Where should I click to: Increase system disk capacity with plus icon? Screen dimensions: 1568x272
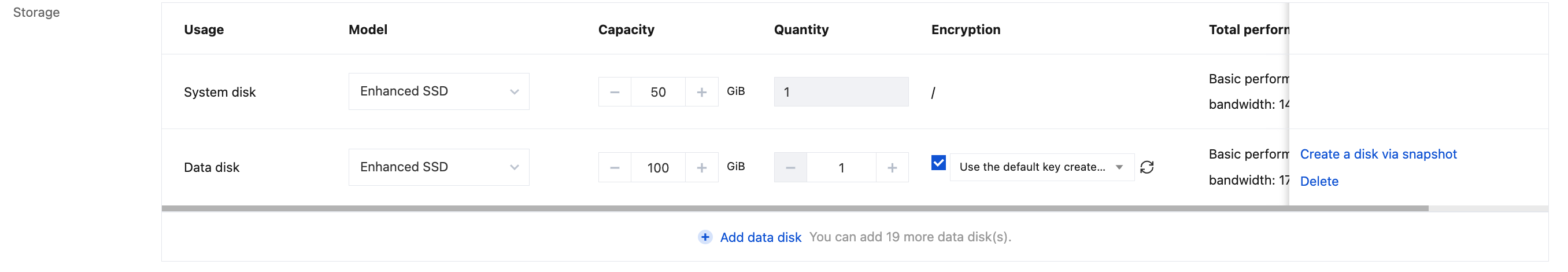[x=701, y=92]
